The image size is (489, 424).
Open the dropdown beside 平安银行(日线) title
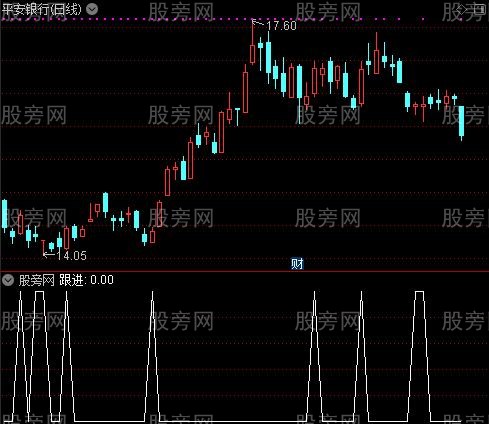tap(92, 9)
